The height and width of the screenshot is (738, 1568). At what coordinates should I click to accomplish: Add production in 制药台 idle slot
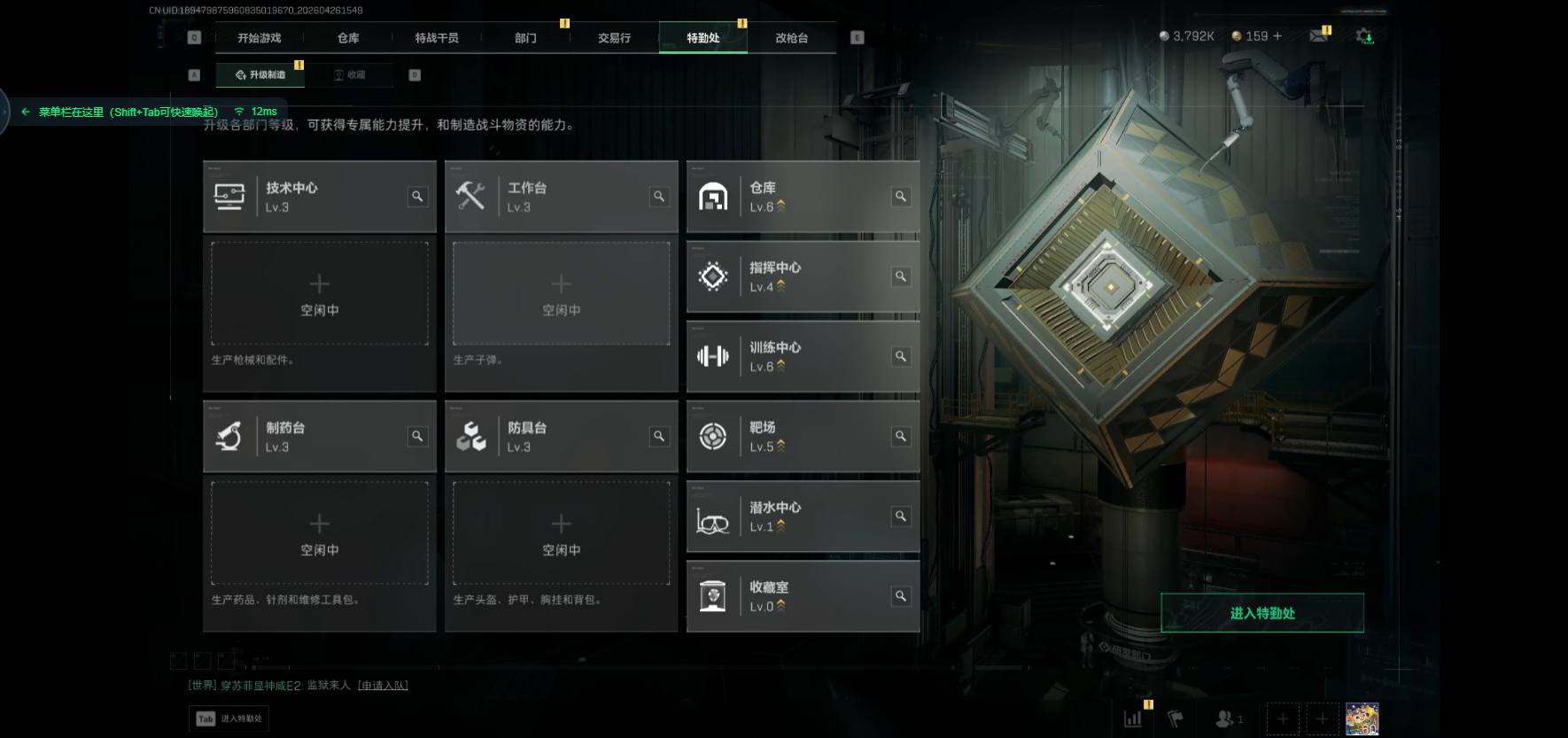click(320, 533)
